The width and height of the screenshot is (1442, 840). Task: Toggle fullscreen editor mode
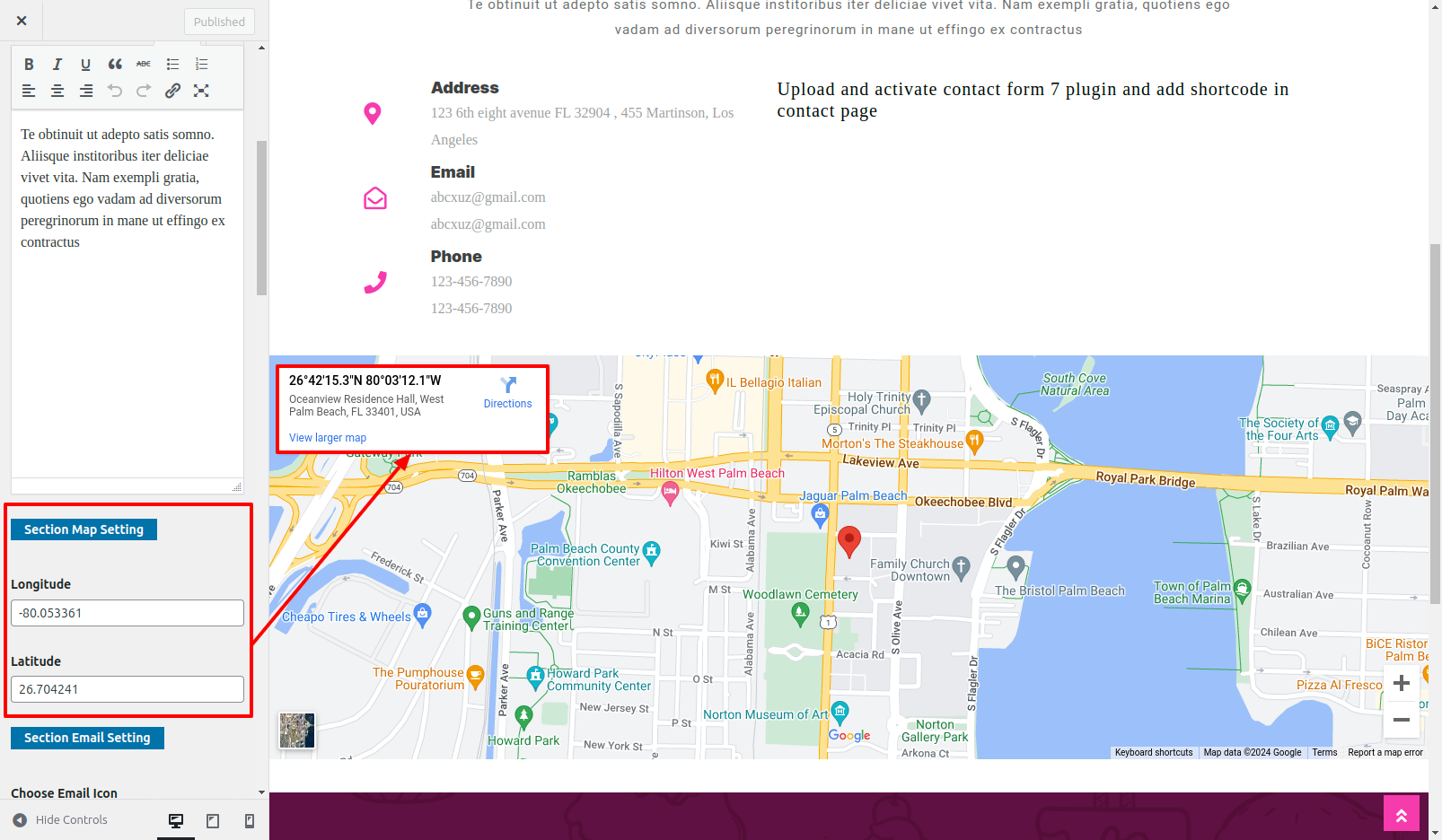point(202,91)
